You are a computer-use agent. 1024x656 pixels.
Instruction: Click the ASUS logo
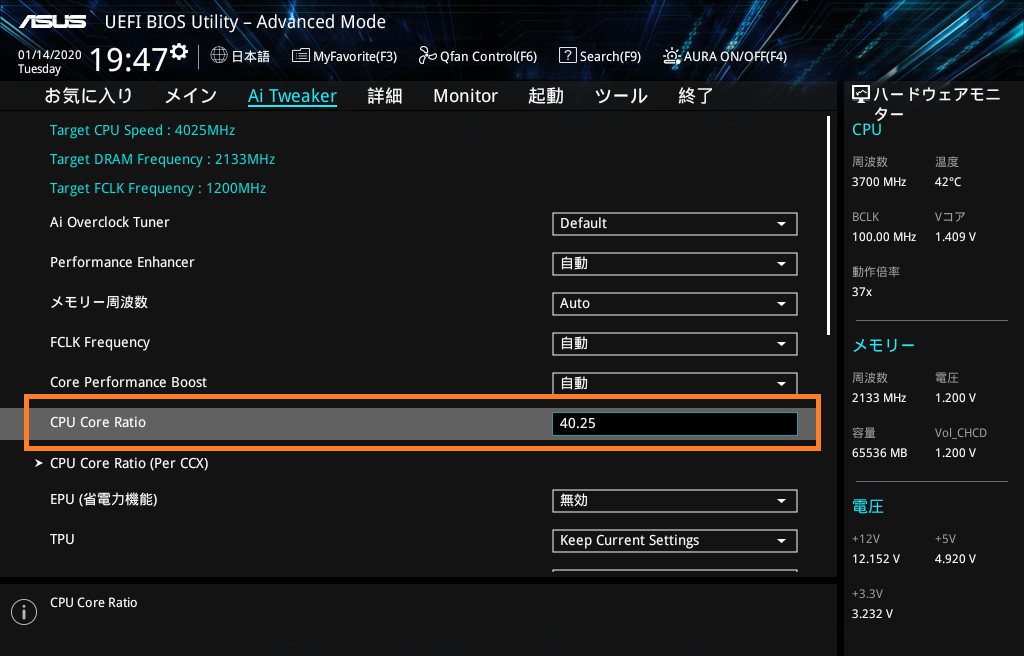[x=52, y=22]
